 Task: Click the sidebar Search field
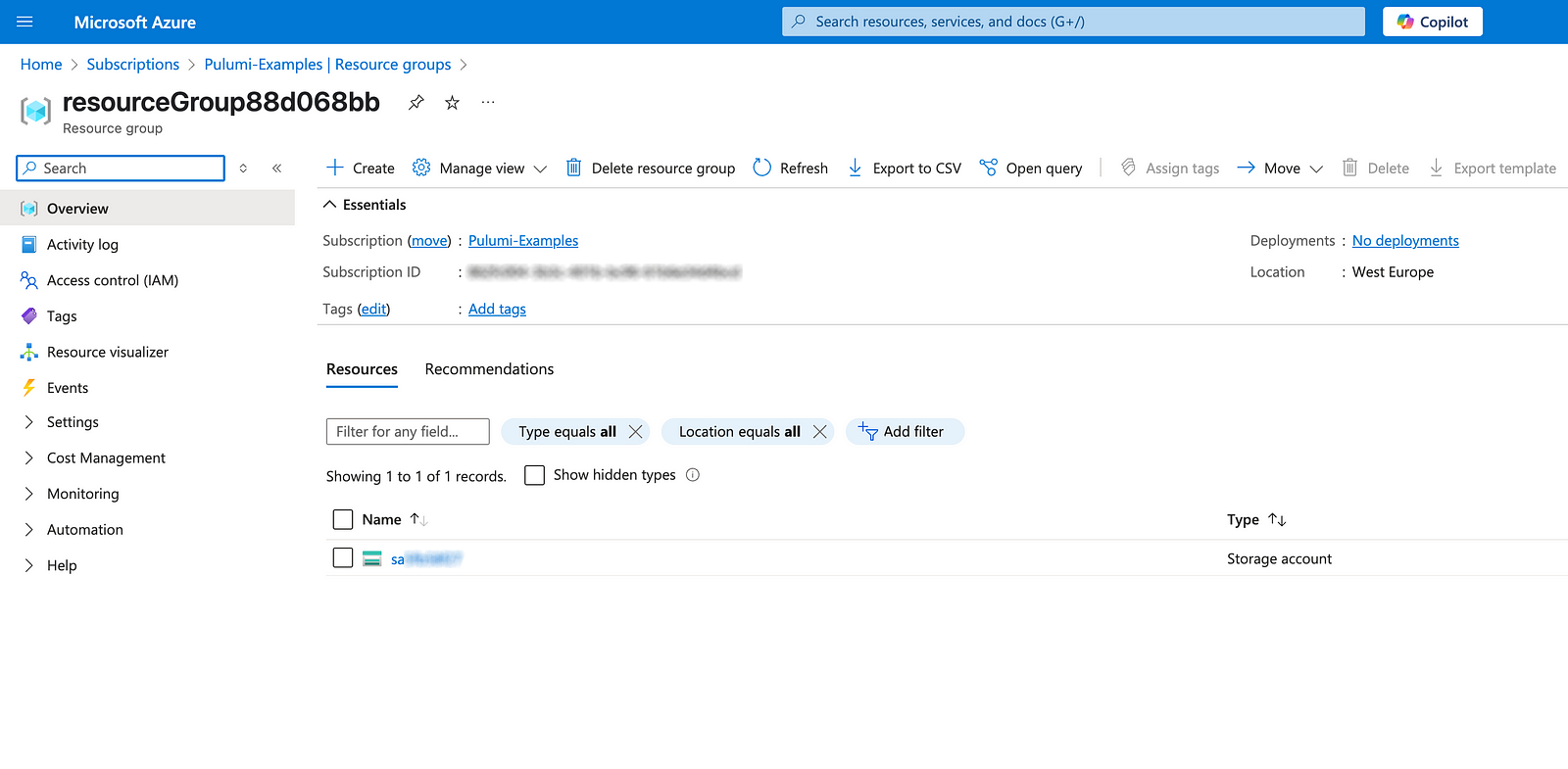(x=121, y=168)
